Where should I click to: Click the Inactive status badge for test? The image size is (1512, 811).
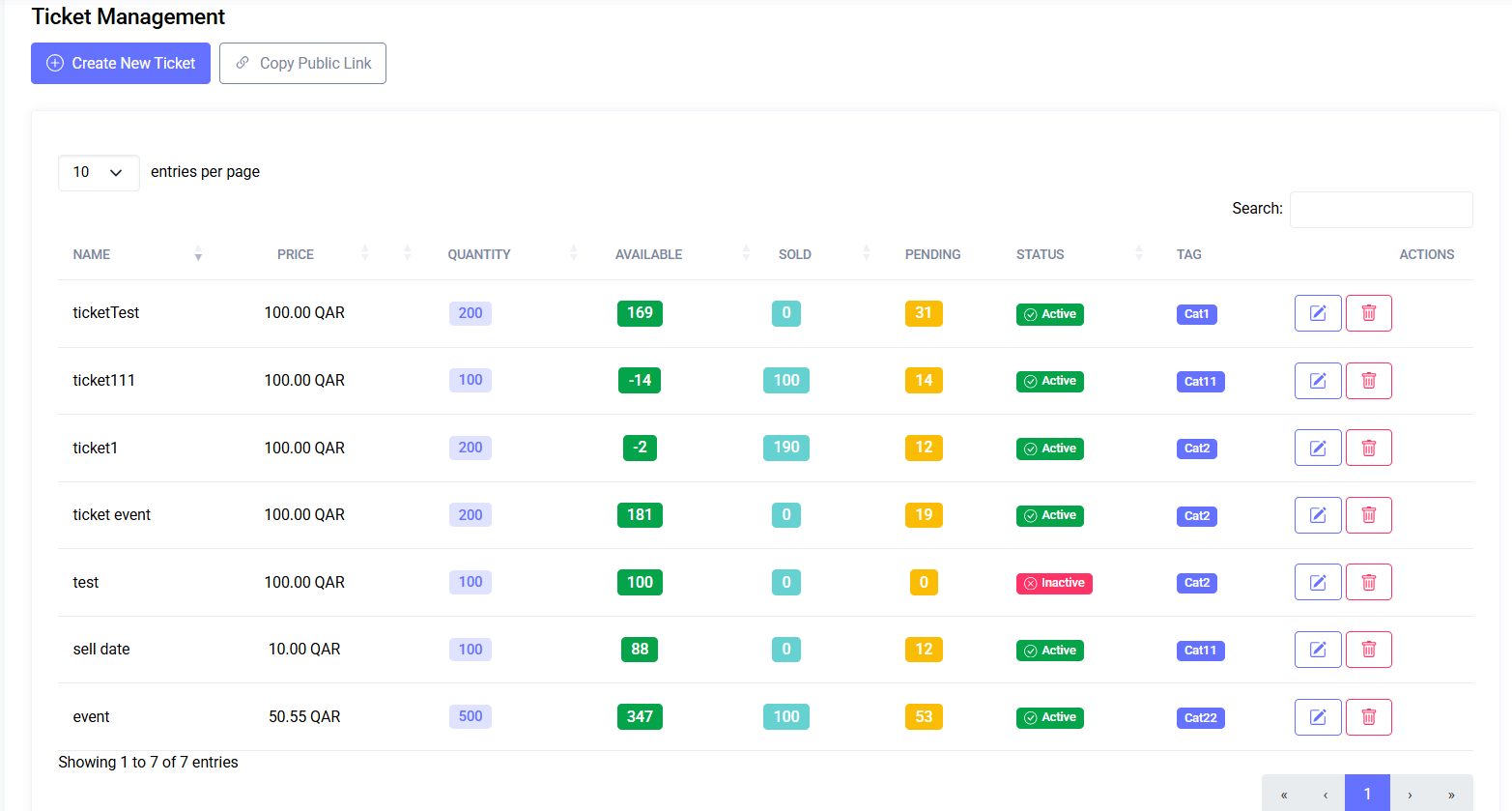click(1054, 583)
